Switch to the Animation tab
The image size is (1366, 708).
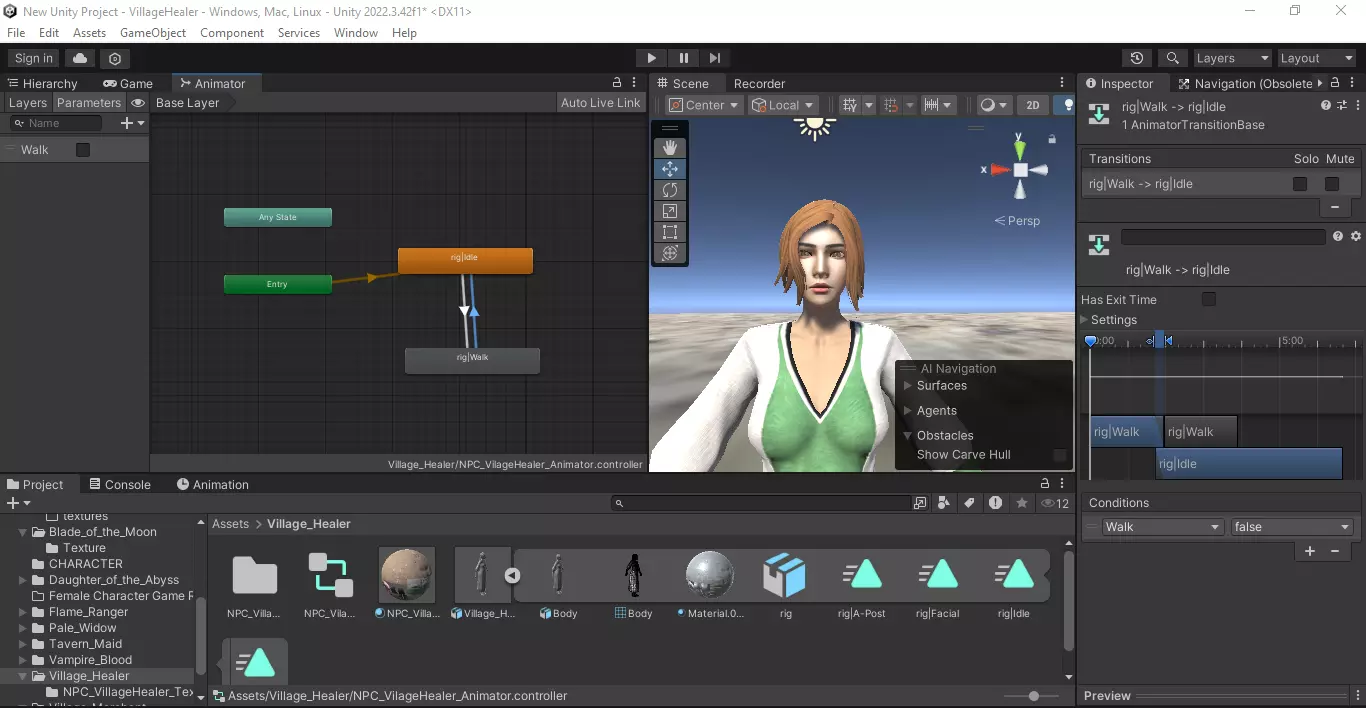213,485
